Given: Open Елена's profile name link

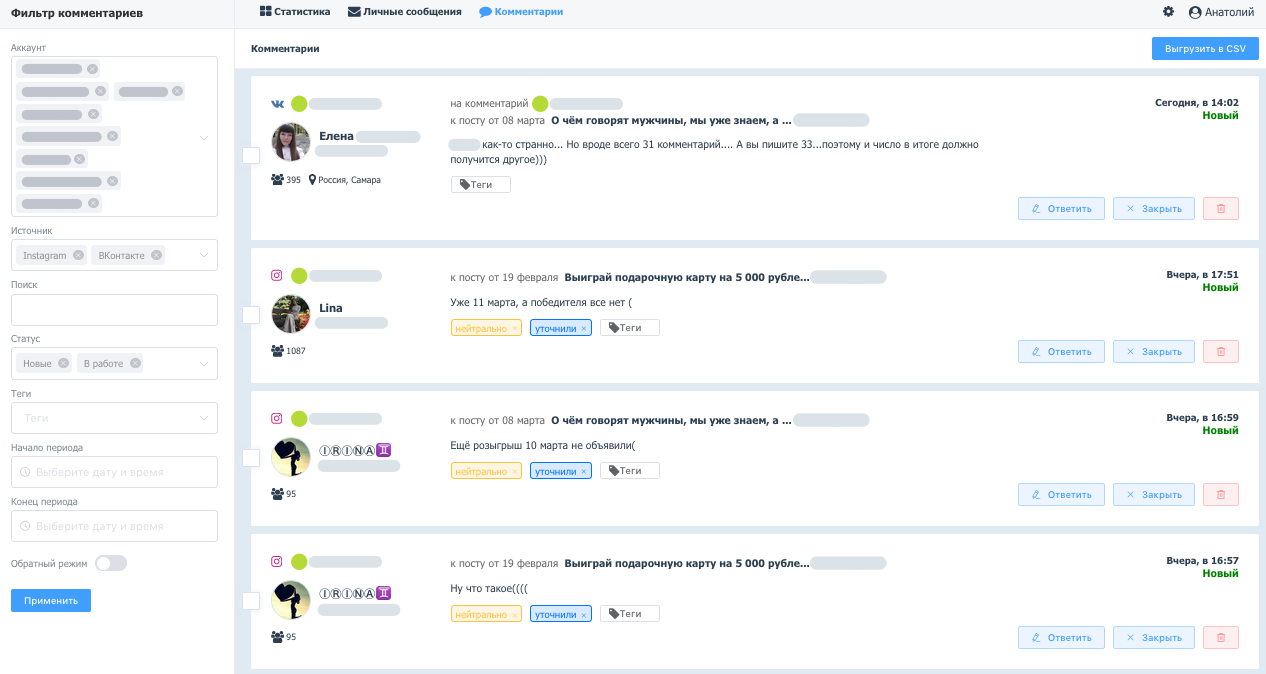Looking at the screenshot, I should click(x=336, y=136).
